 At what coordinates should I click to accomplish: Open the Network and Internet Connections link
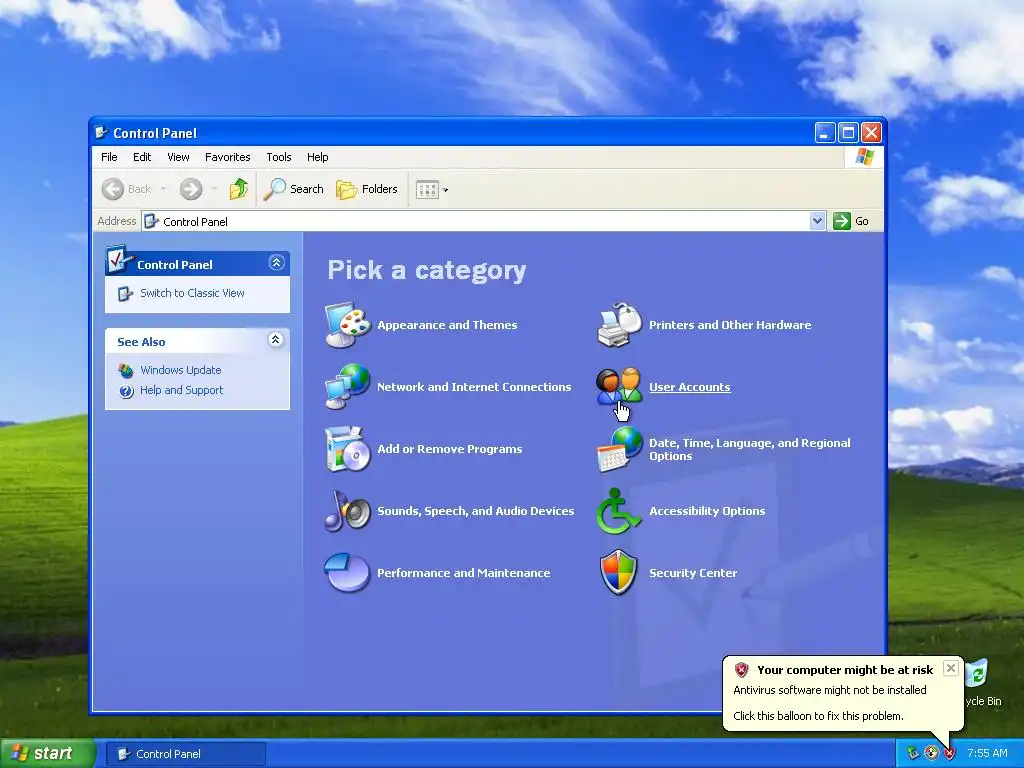(474, 387)
